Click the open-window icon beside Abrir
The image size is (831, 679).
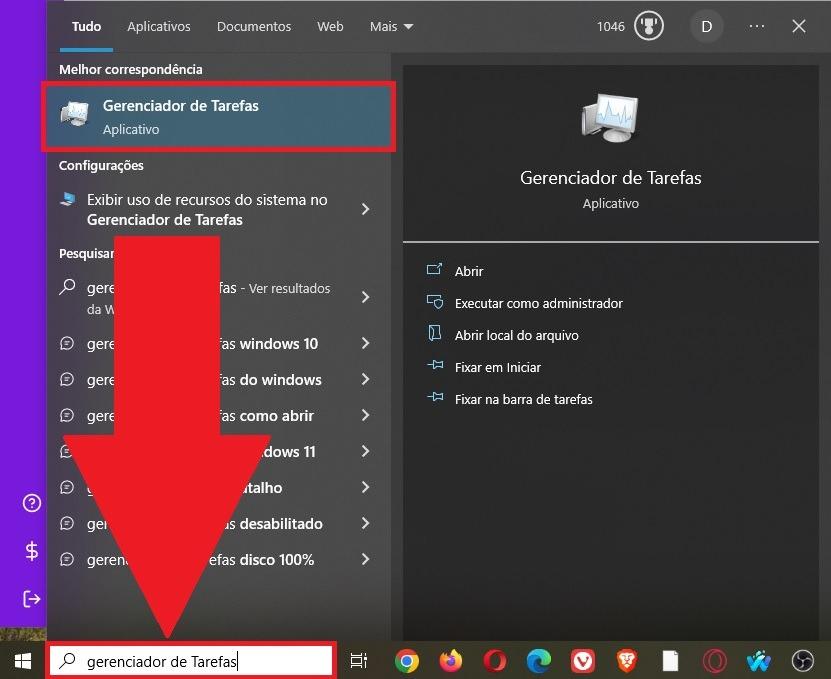[x=435, y=270]
